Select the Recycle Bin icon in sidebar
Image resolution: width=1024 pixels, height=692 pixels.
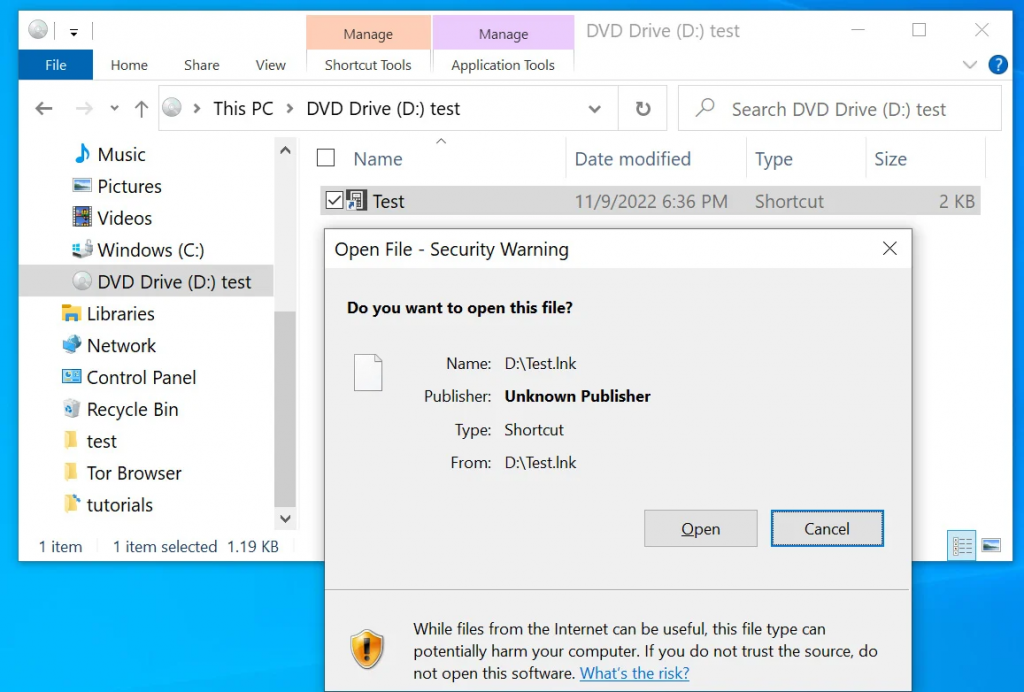point(71,409)
